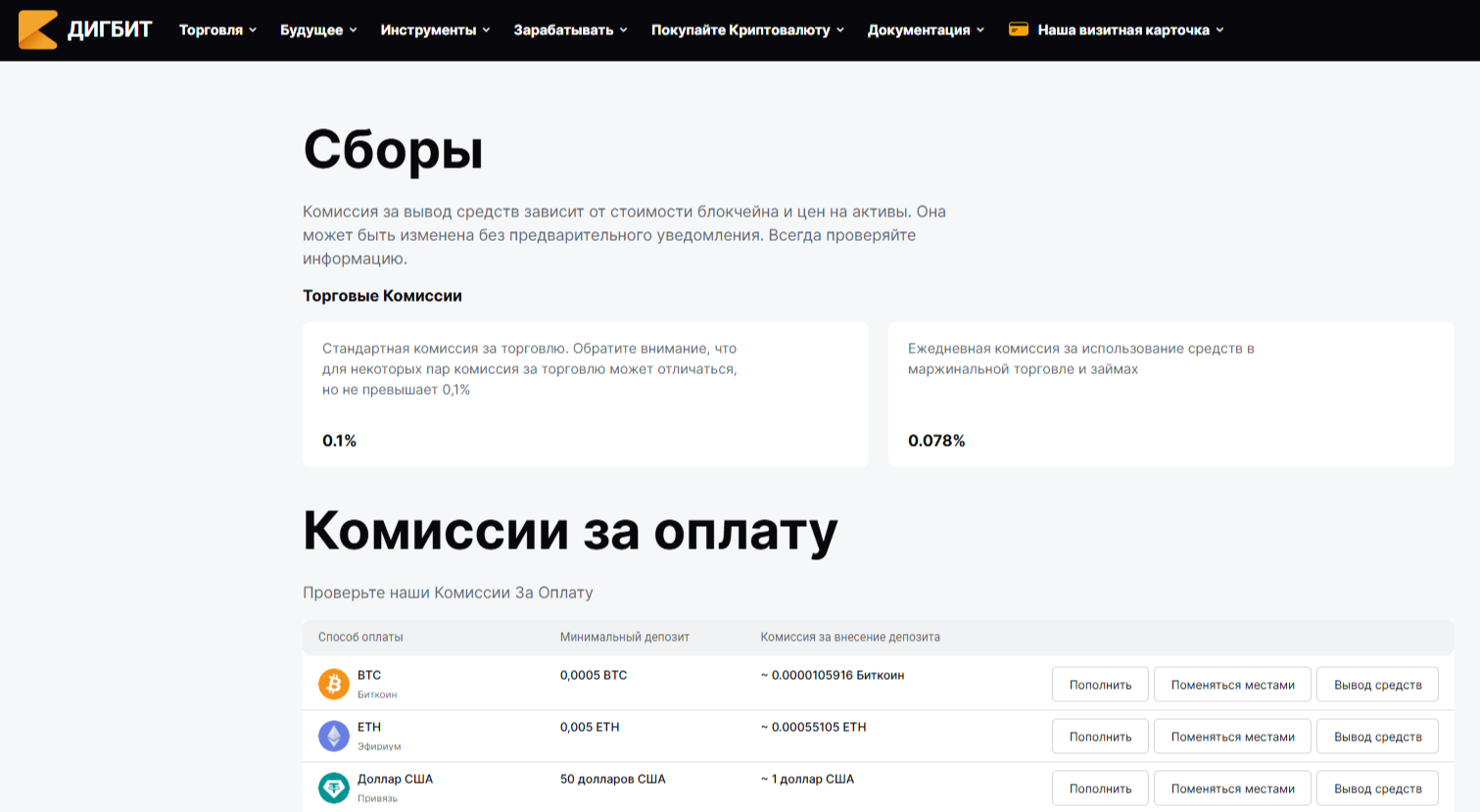Open the Будущее dropdown menu
Image resolution: width=1480 pixels, height=812 pixels.
318,30
